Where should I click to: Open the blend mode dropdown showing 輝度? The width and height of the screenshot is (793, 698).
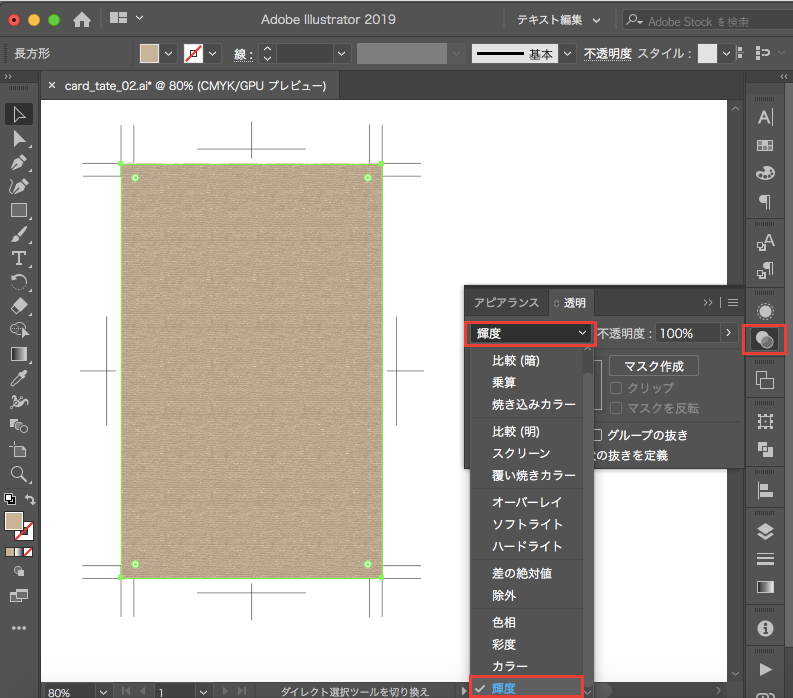531,332
